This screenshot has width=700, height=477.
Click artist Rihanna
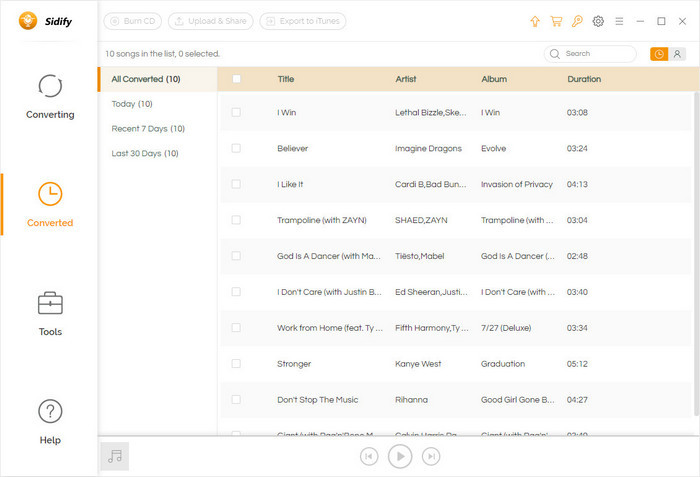[411, 399]
